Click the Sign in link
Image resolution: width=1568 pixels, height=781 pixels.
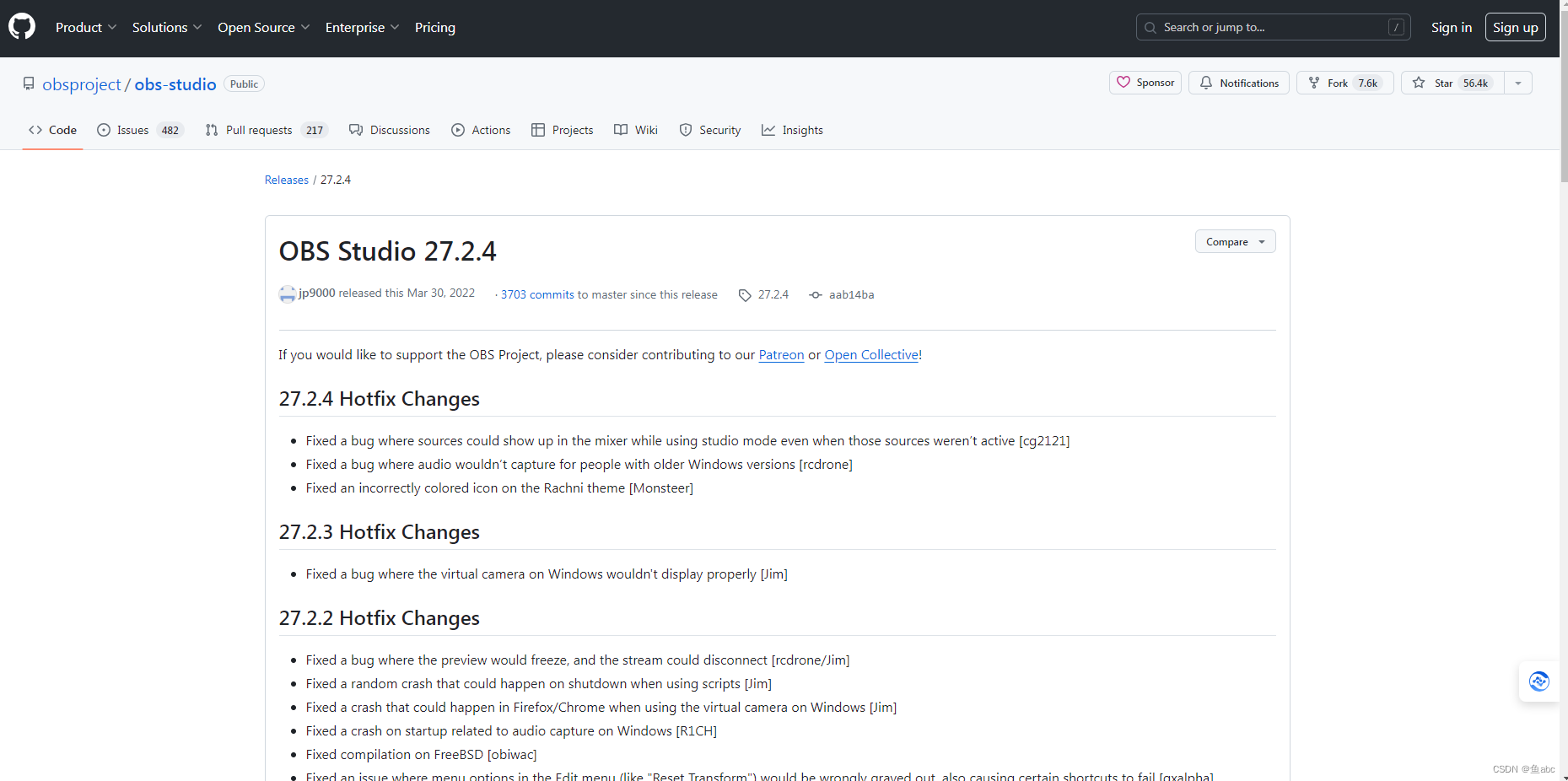(1451, 27)
